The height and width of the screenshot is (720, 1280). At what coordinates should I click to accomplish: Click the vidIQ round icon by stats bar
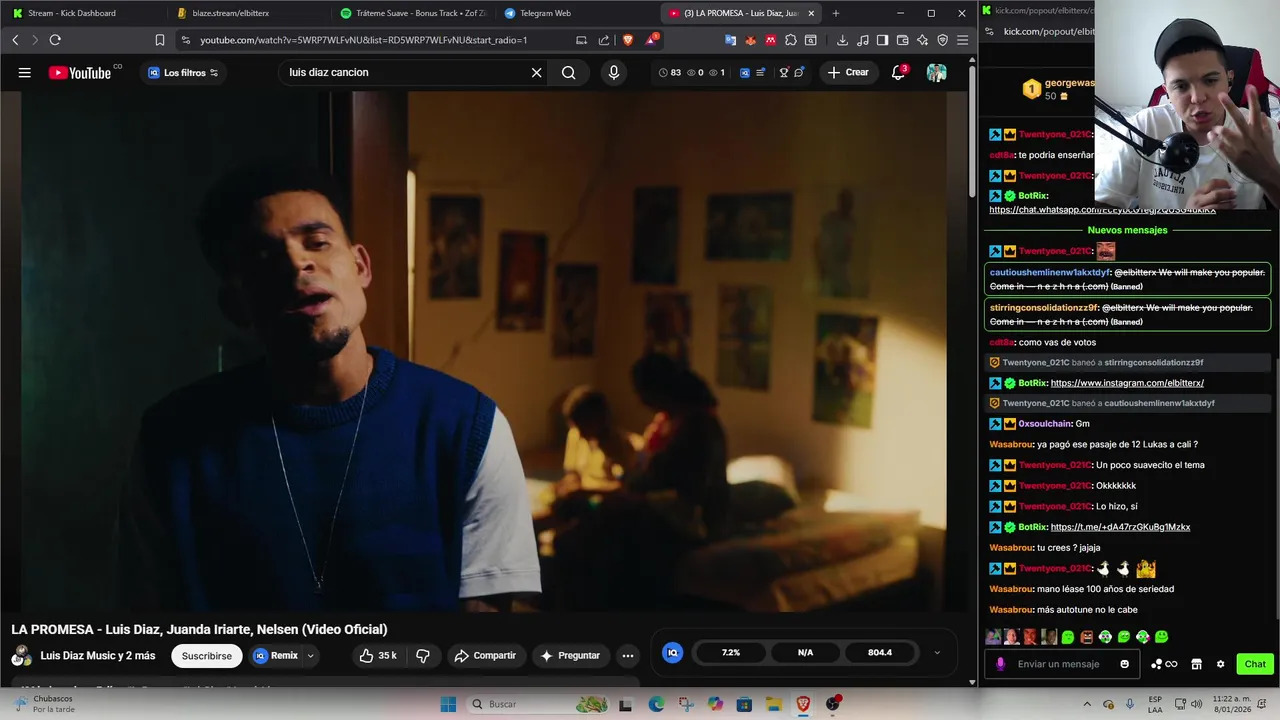click(x=672, y=652)
